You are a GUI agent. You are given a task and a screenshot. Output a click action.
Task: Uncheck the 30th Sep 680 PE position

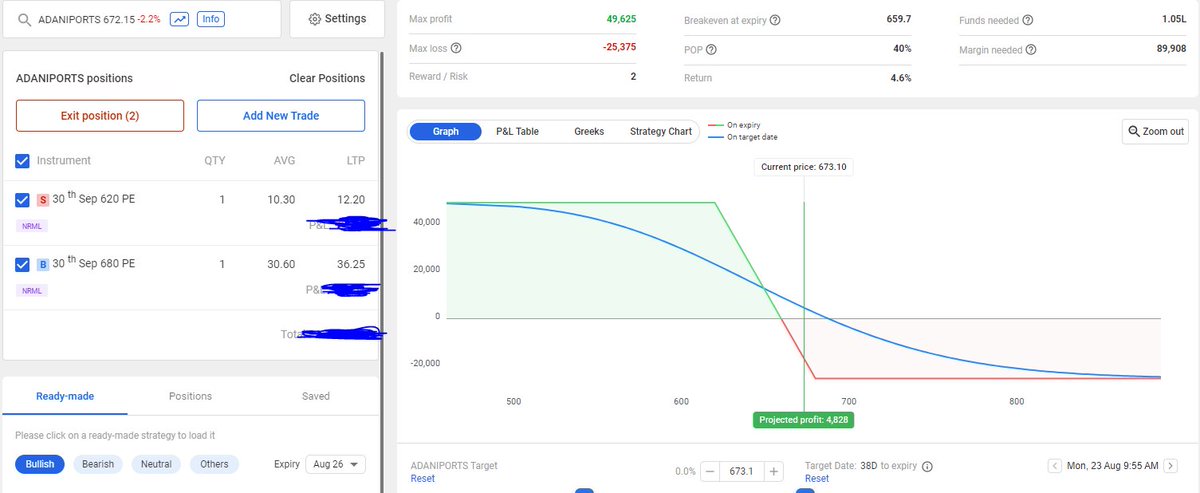point(23,264)
